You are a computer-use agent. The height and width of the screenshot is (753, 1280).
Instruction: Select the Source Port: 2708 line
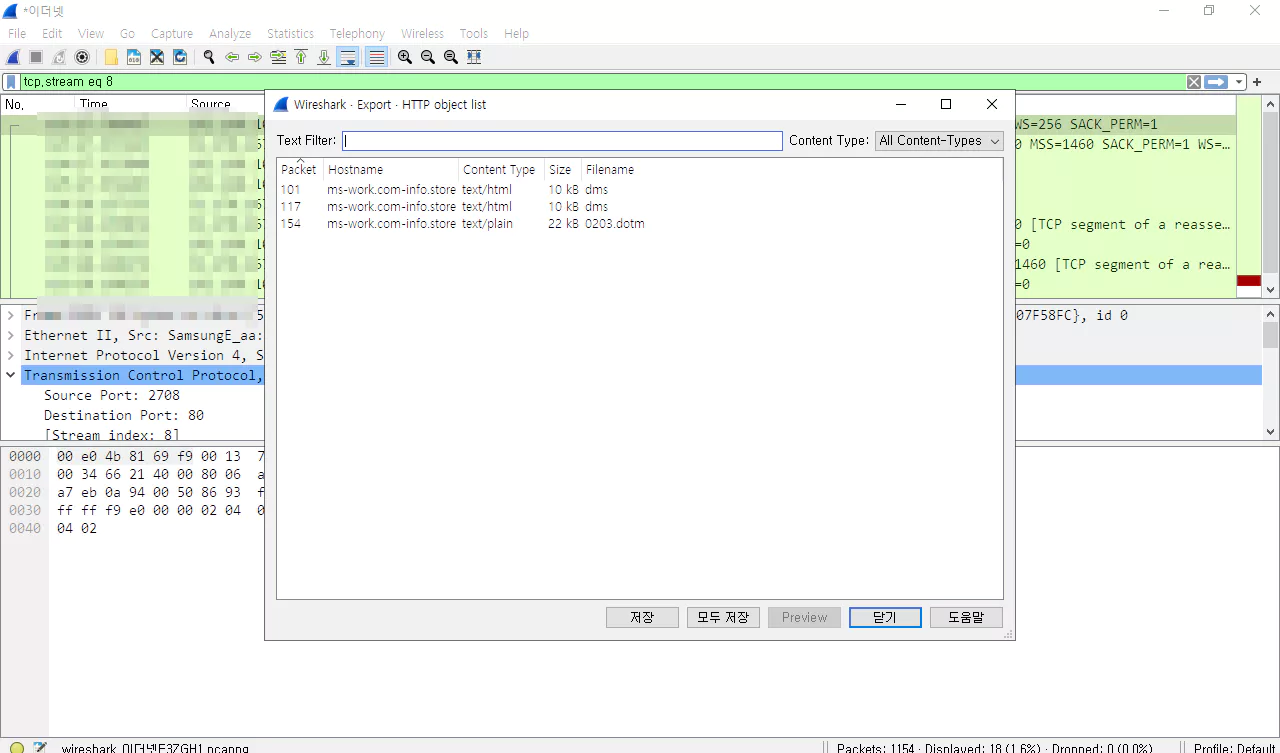(x=112, y=395)
